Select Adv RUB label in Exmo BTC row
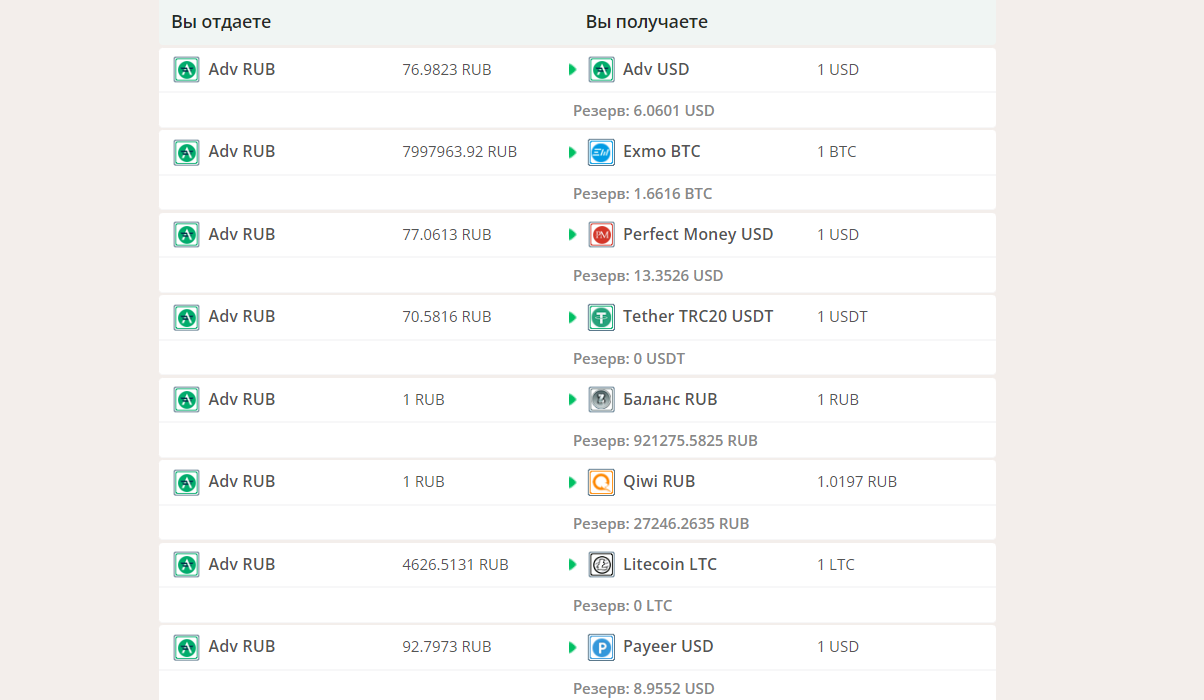The image size is (1204, 700). coord(242,152)
